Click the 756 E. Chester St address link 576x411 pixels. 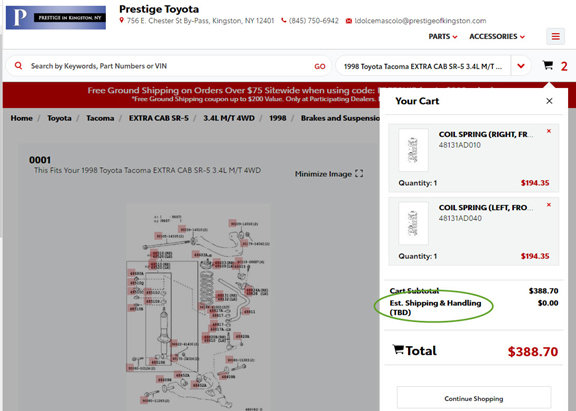[201, 21]
